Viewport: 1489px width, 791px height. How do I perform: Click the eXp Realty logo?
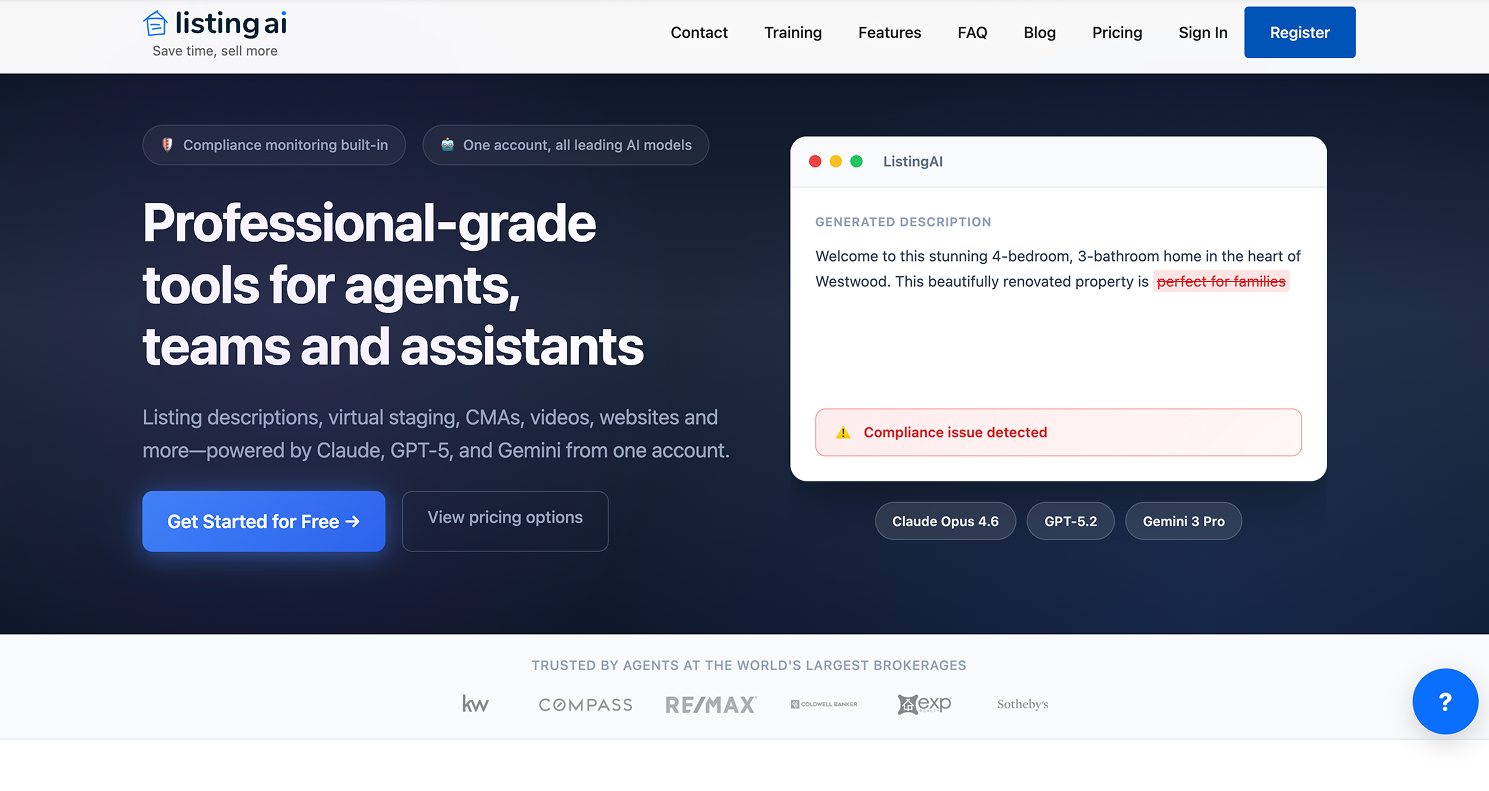(x=924, y=704)
